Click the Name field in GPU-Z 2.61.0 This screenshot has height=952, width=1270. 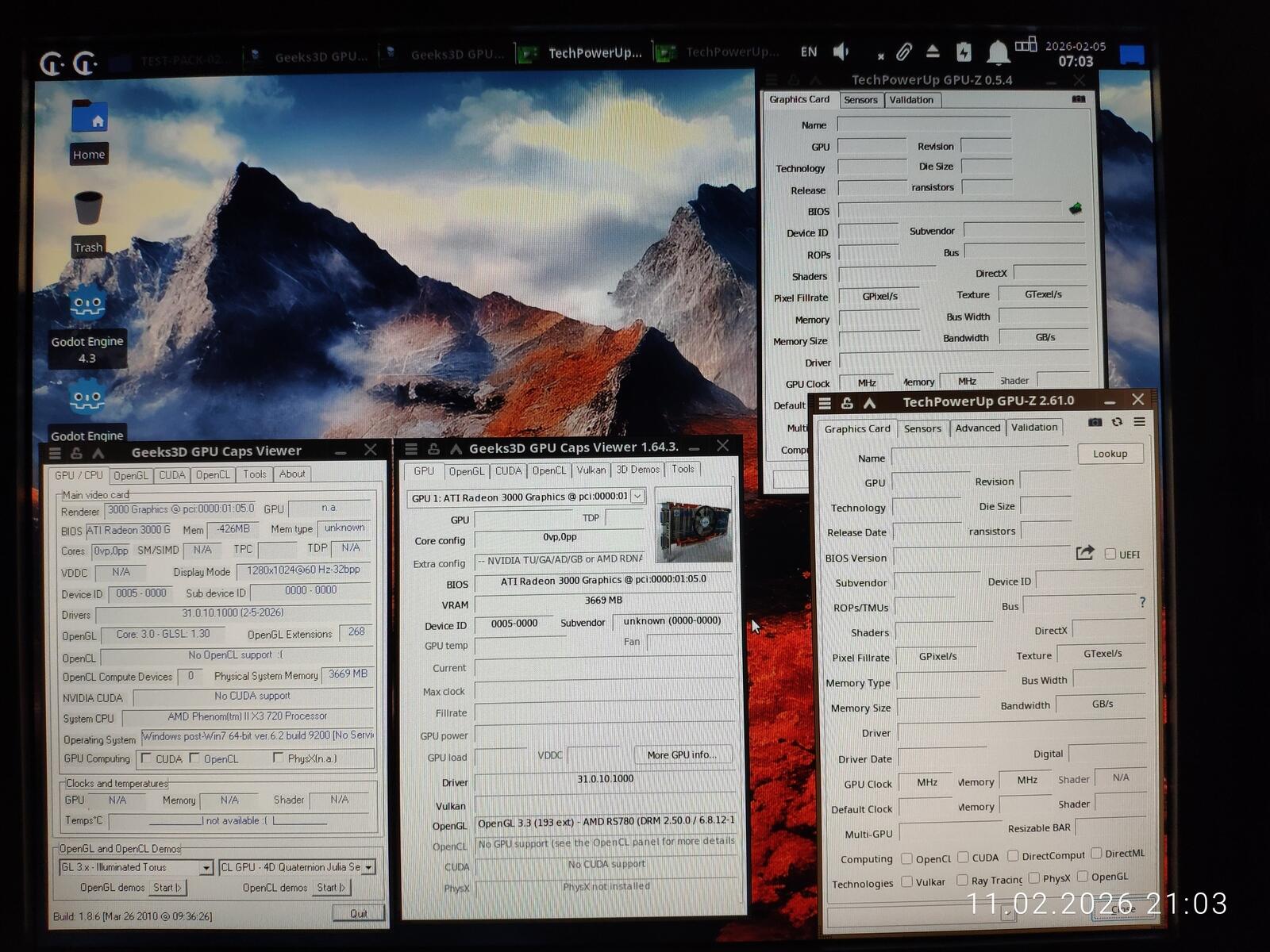click(979, 456)
